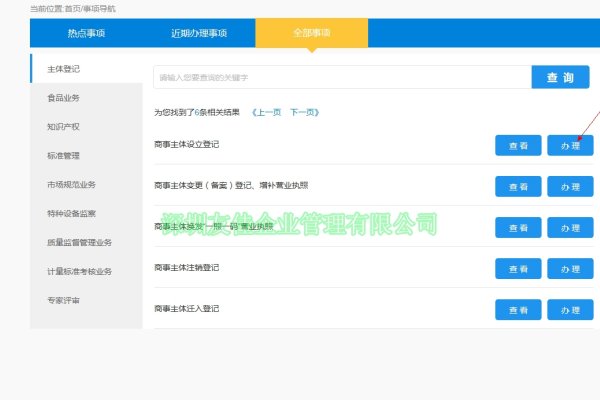
Task: Click 查看 for 商事主体迁入登记
Action: 518,310
